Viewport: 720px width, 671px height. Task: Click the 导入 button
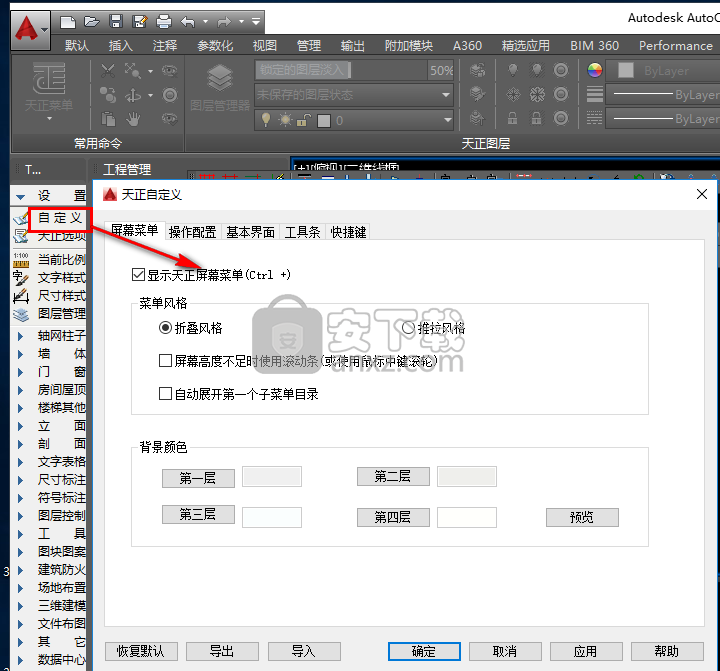click(304, 651)
